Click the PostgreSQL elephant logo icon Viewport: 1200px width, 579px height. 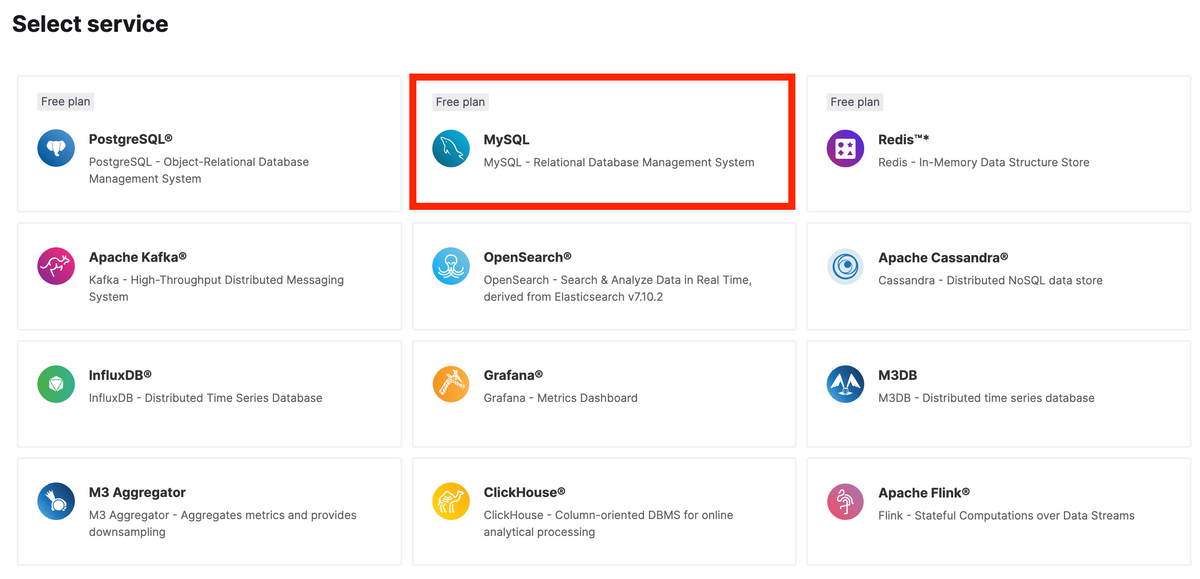pos(55,148)
